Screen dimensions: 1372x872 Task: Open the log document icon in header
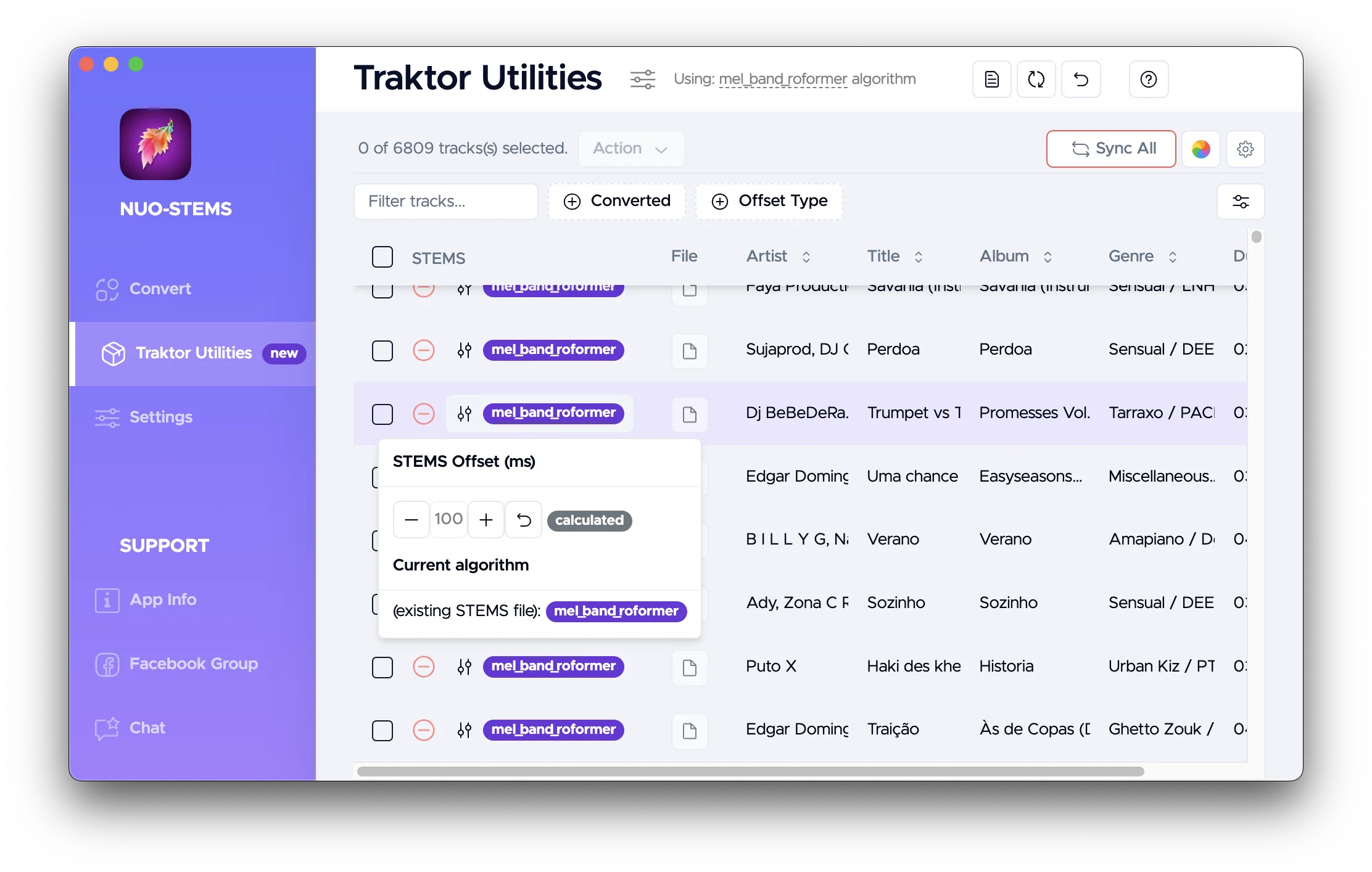[x=992, y=80]
